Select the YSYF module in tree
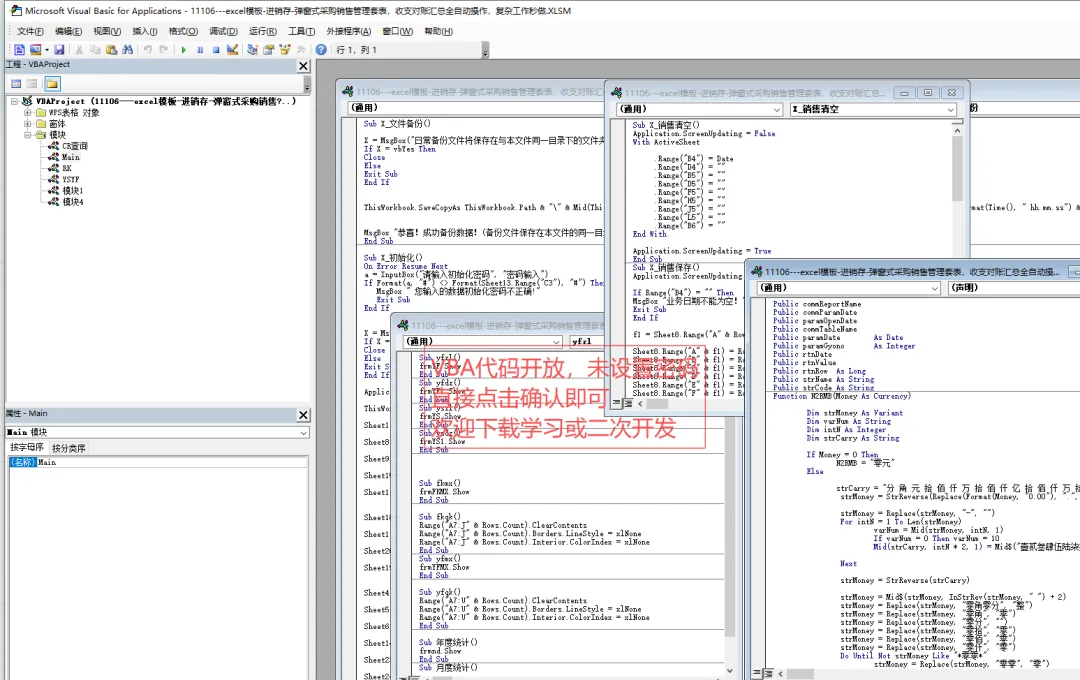The image size is (1080, 680). (x=70, y=179)
